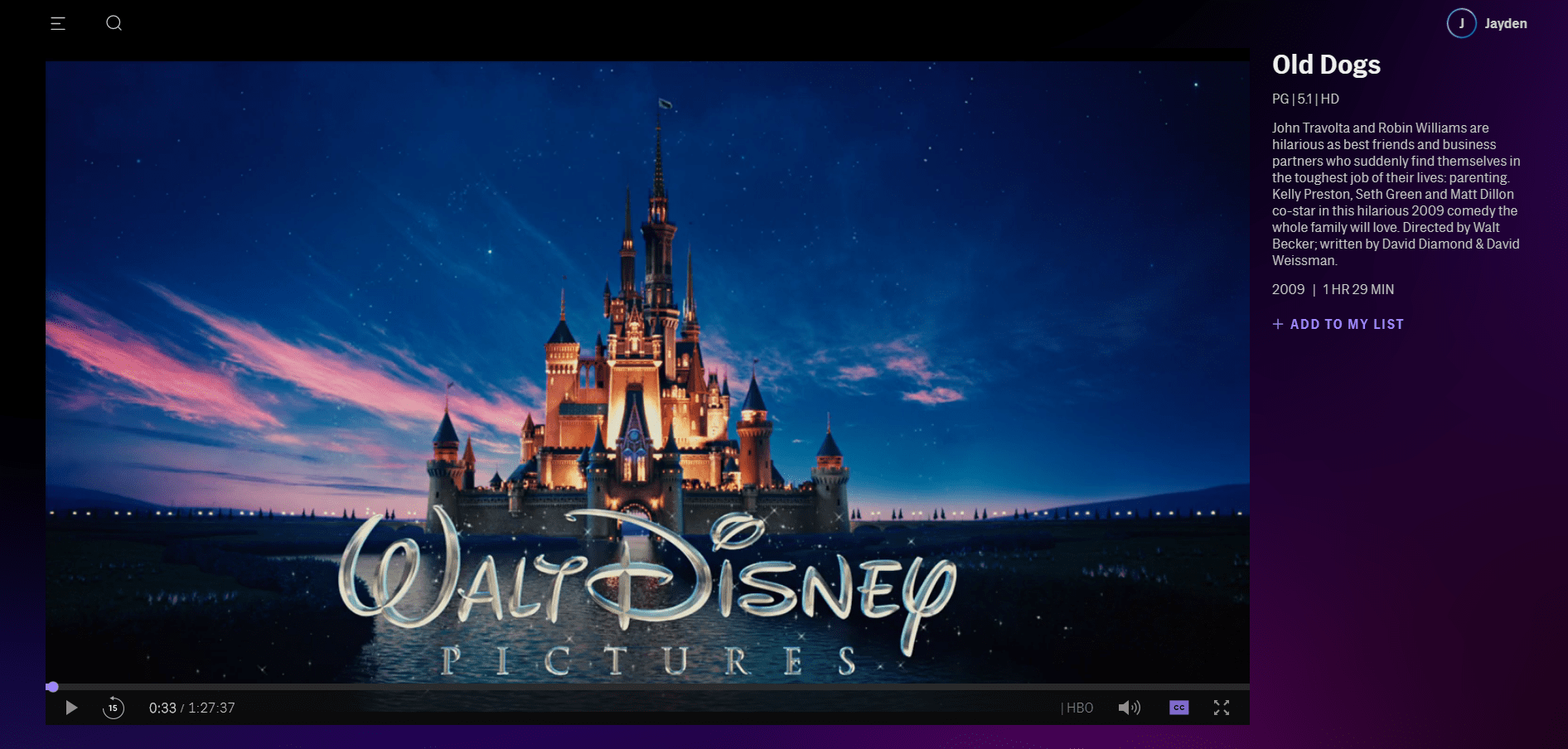Open the hamburger navigation menu
This screenshot has height=749, width=1568.
point(58,23)
